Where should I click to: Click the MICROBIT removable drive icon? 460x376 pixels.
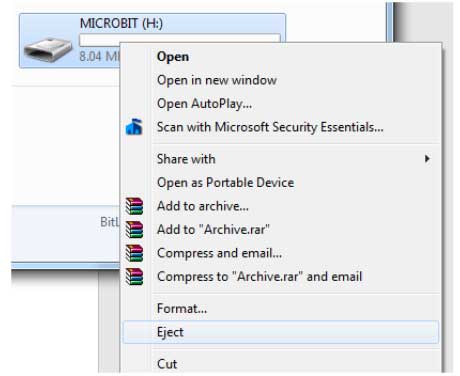[48, 50]
